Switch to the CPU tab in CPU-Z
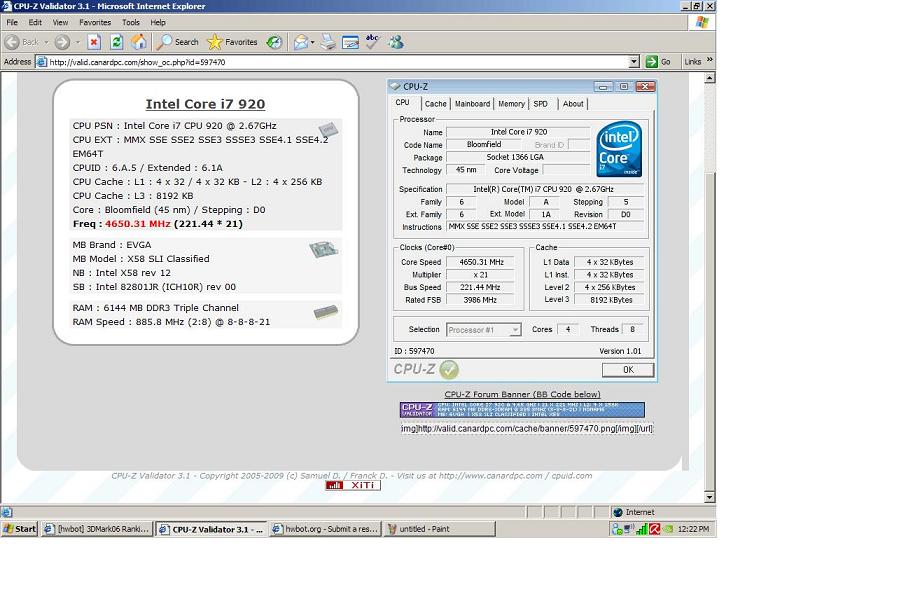 pos(403,102)
